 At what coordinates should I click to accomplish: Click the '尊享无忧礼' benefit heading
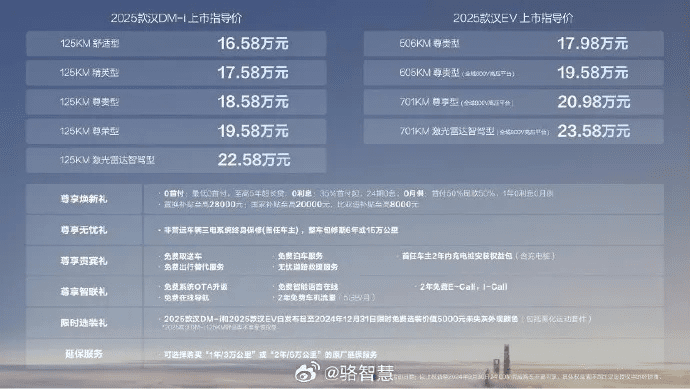pos(84,230)
